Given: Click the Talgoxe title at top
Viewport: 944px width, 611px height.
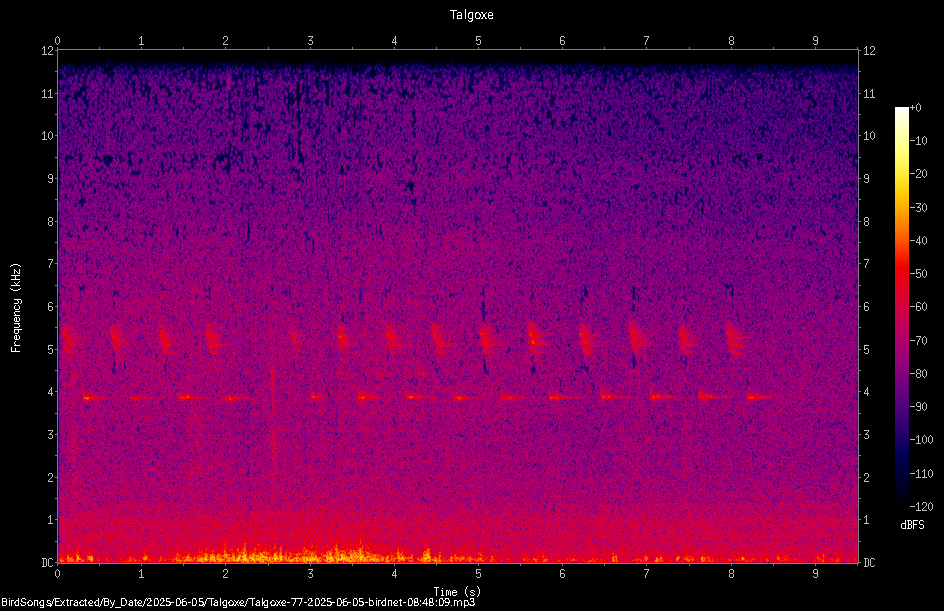Looking at the screenshot, I should coord(471,15).
